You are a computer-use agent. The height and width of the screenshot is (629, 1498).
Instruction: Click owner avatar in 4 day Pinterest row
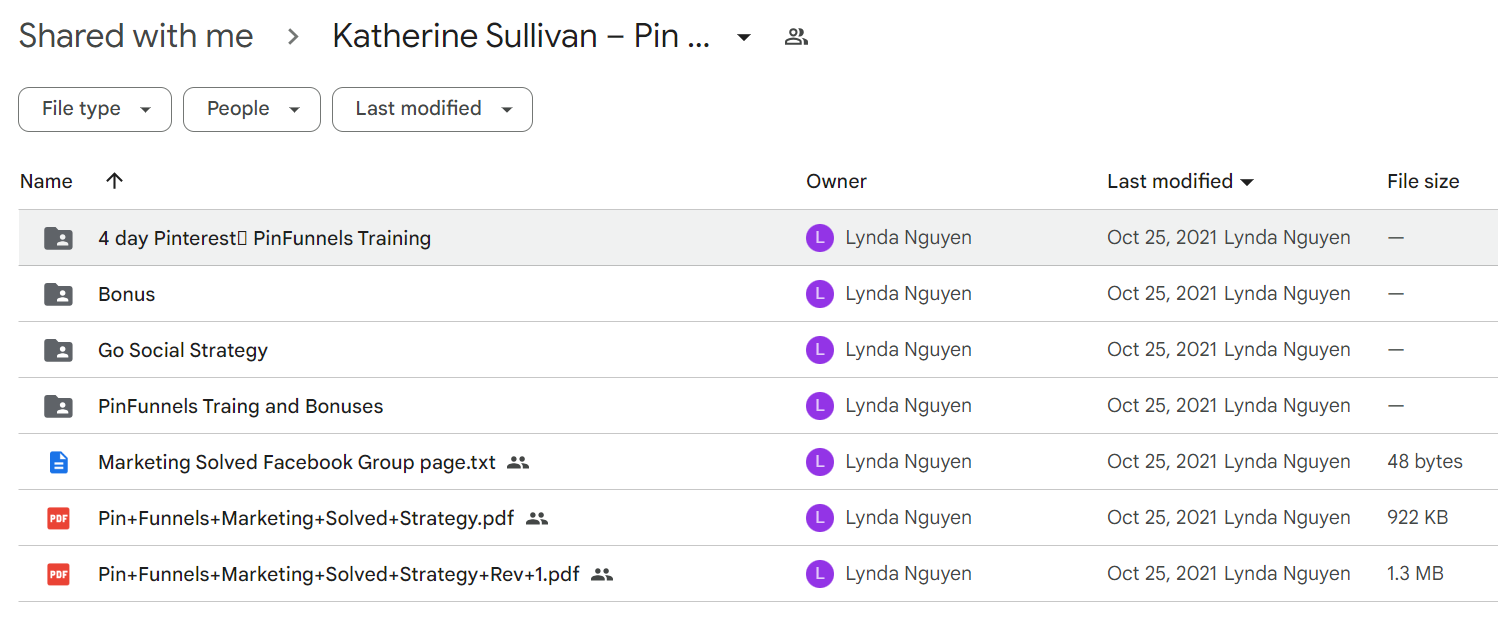click(820, 238)
